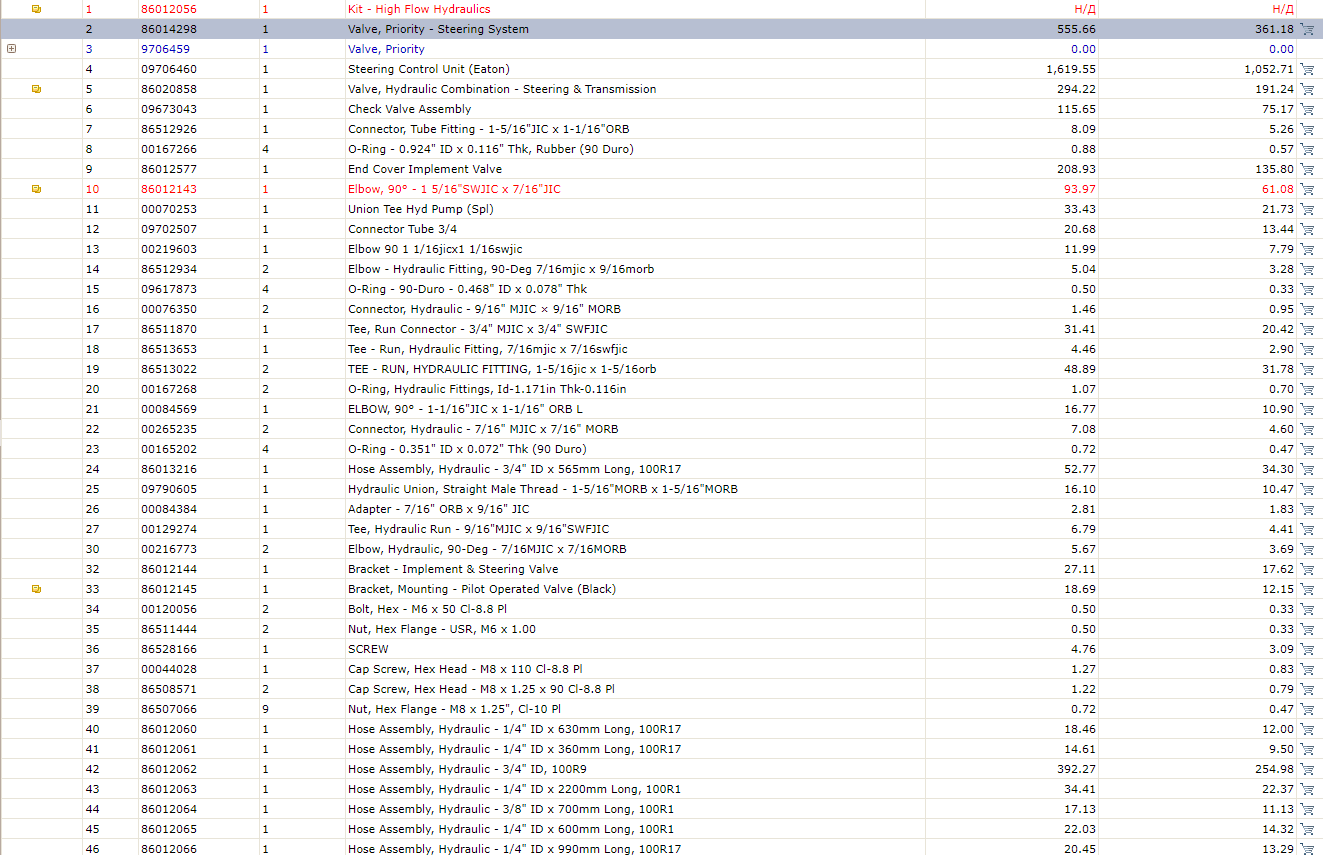Add Bolt, Hex M6 x 50 to cart
1323x855 pixels.
pyautogui.click(x=1307, y=609)
